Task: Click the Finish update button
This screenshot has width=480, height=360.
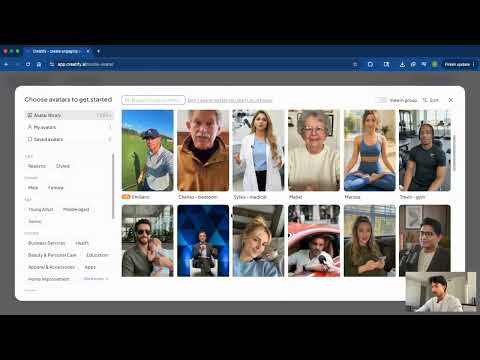Action: pos(457,64)
